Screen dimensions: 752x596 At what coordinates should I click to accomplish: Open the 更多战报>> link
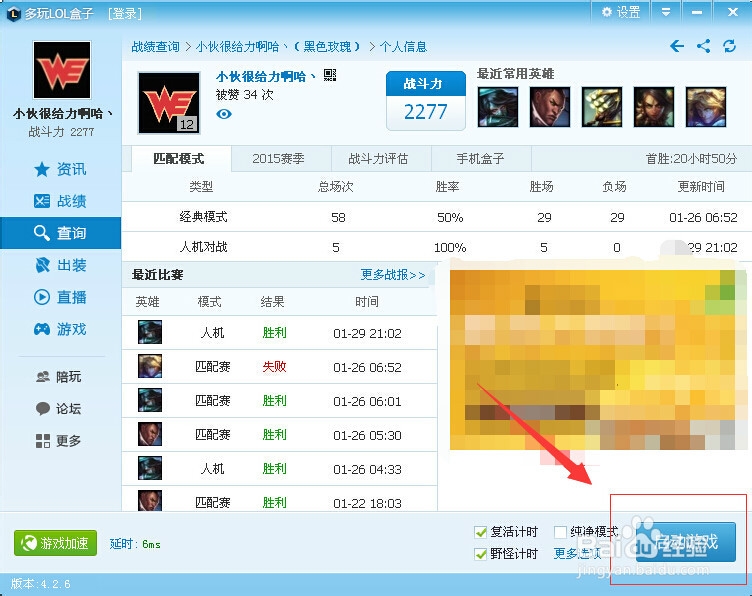(393, 275)
